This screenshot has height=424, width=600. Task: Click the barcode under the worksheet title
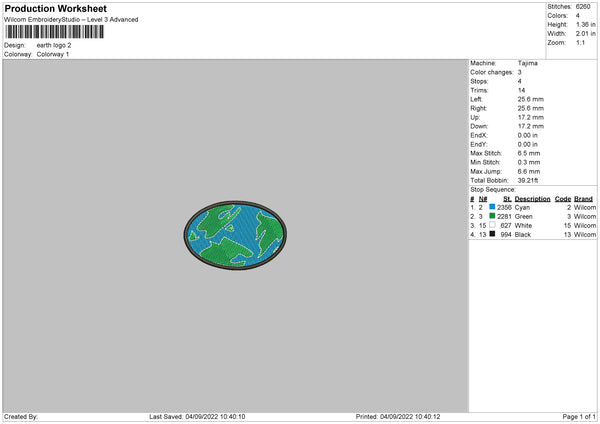point(54,32)
